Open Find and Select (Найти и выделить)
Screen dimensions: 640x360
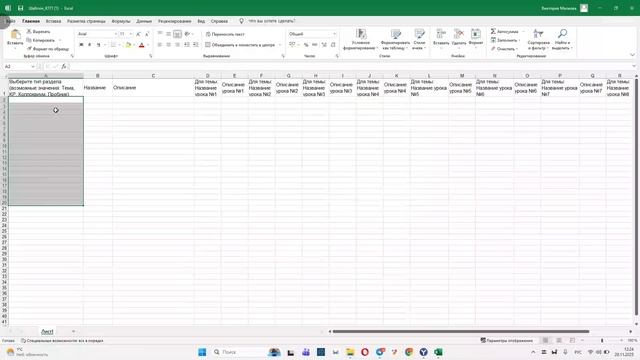(x=562, y=40)
